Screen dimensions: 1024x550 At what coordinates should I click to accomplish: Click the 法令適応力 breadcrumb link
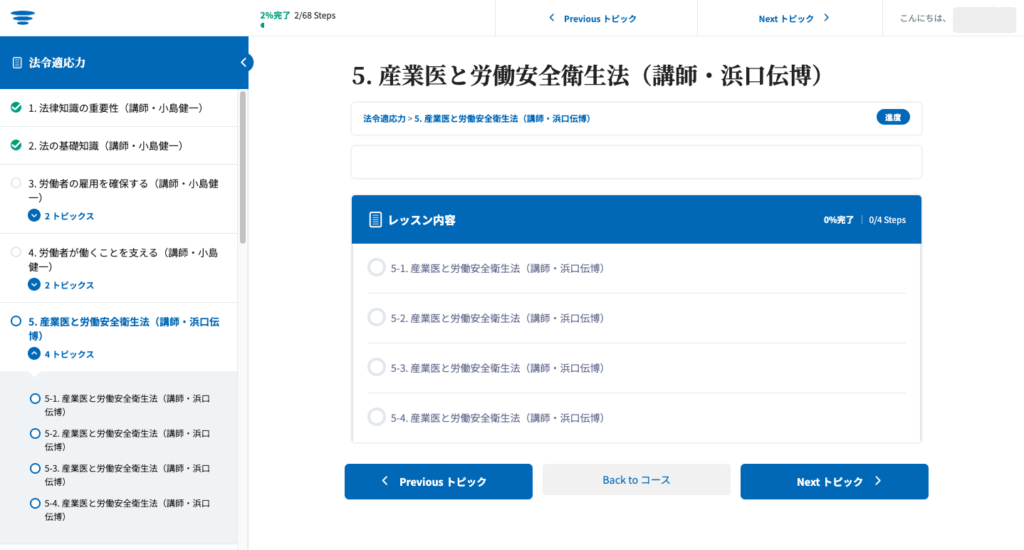[384, 119]
